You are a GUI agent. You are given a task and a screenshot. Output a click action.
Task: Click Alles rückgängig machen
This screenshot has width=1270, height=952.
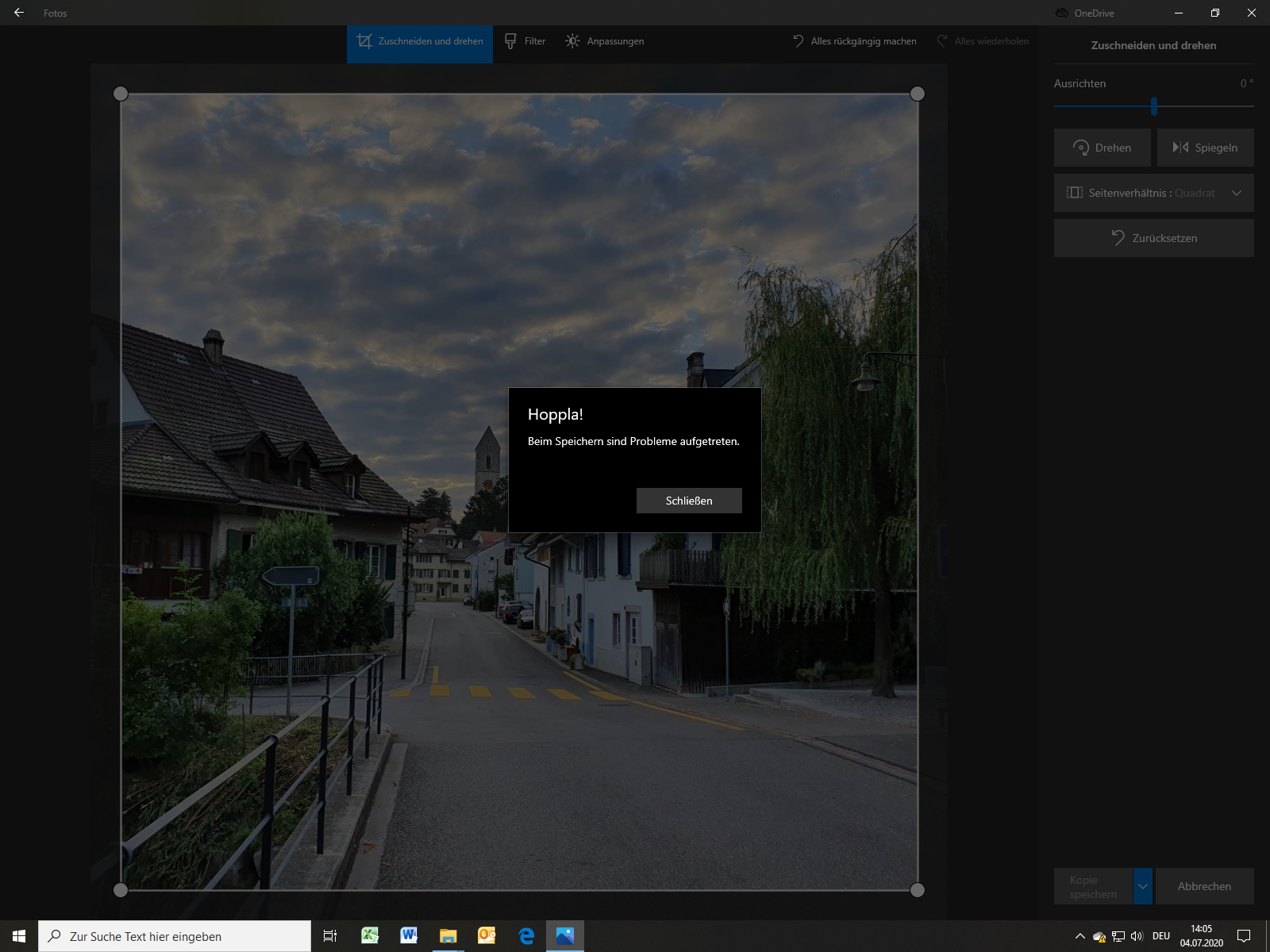(x=855, y=41)
